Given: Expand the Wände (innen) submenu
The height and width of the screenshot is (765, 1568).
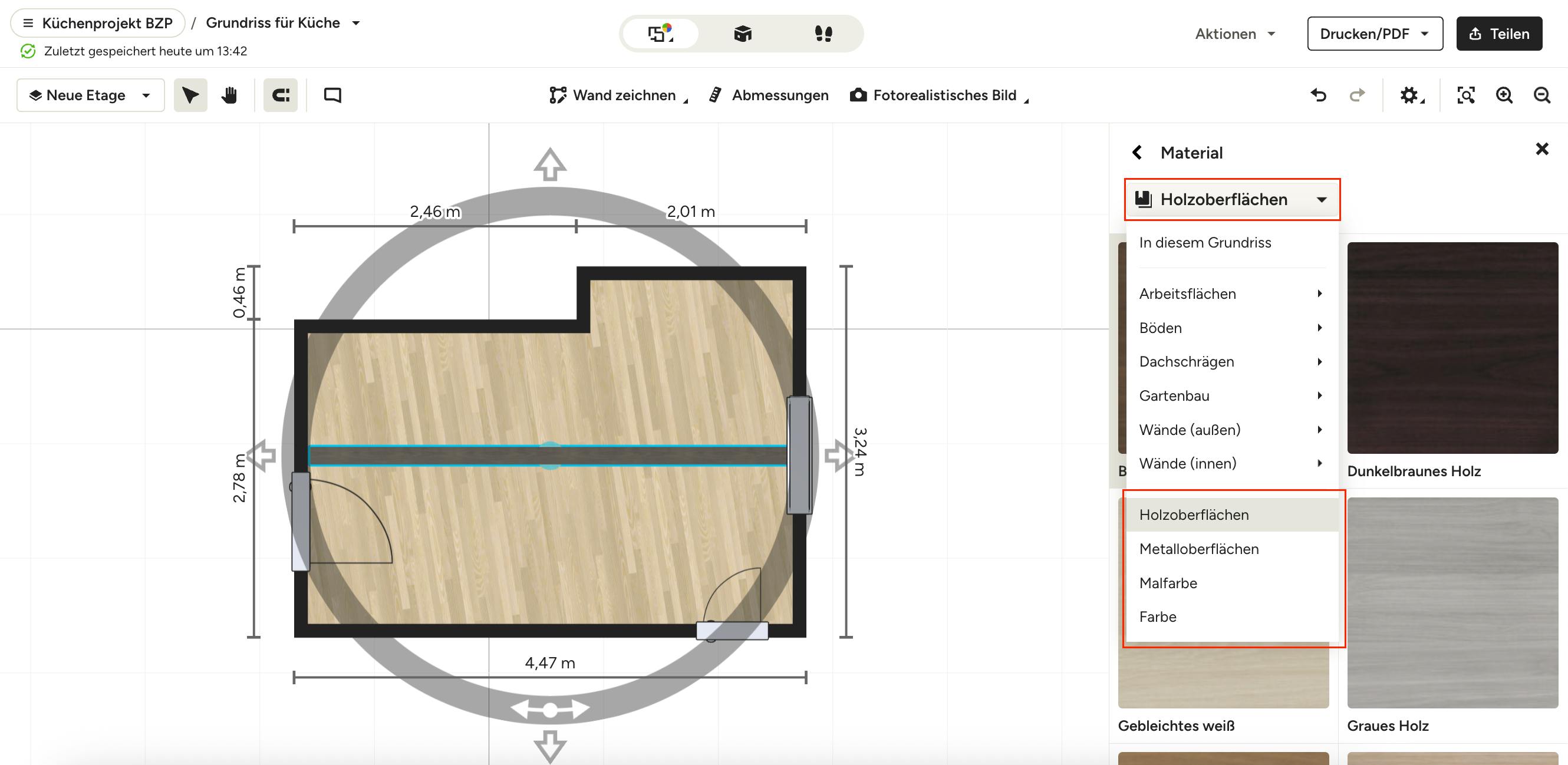Looking at the screenshot, I should pyautogui.click(x=1232, y=463).
